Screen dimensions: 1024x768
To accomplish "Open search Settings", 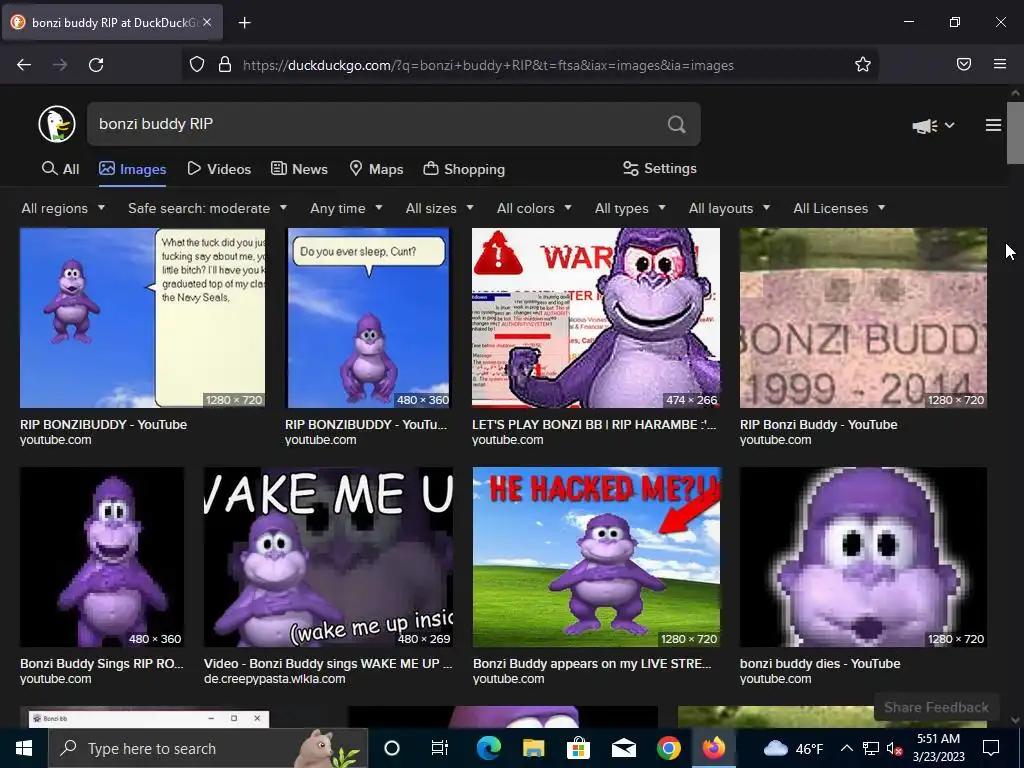I will click(x=660, y=168).
